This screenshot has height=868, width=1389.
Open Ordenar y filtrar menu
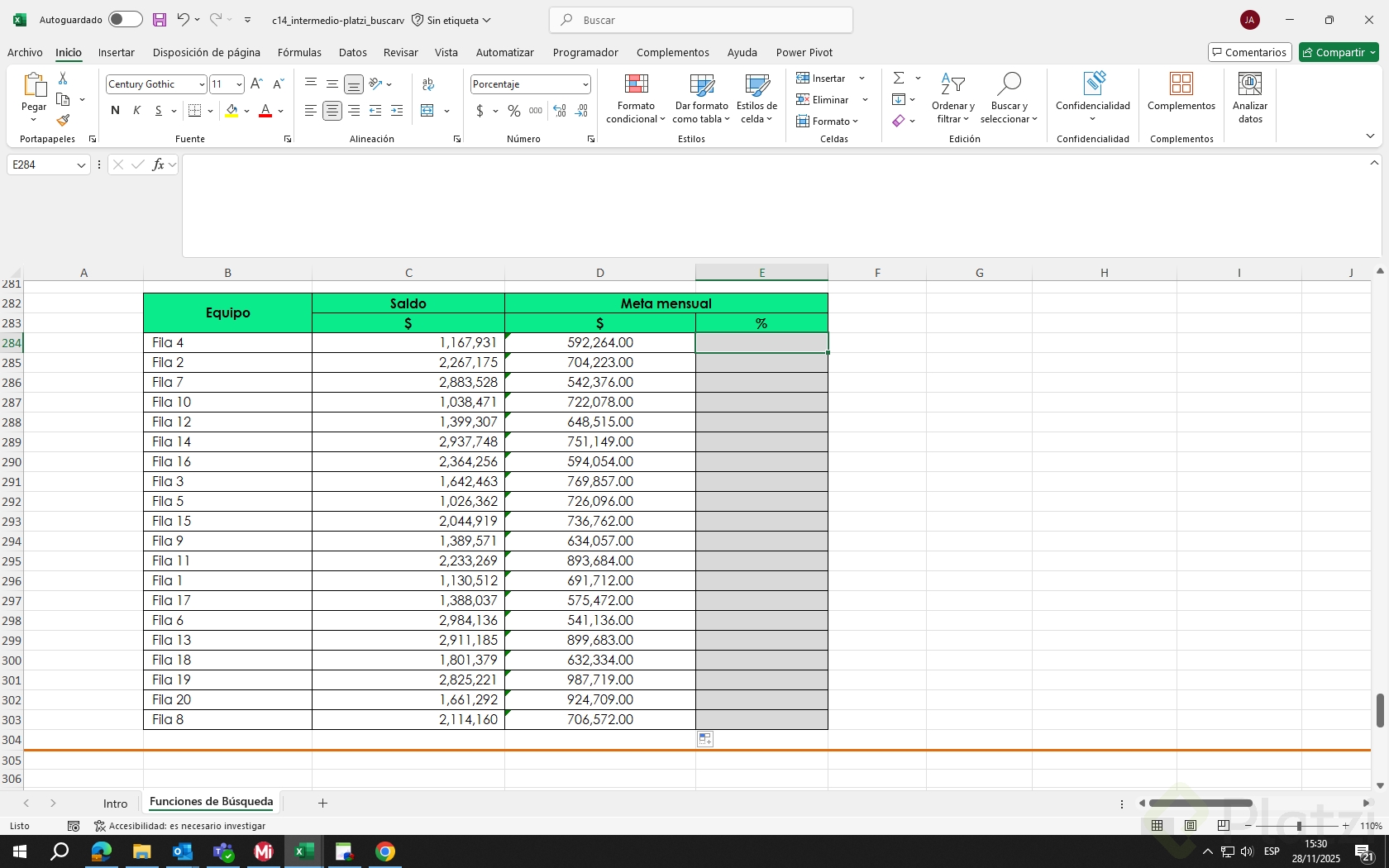pos(953,98)
